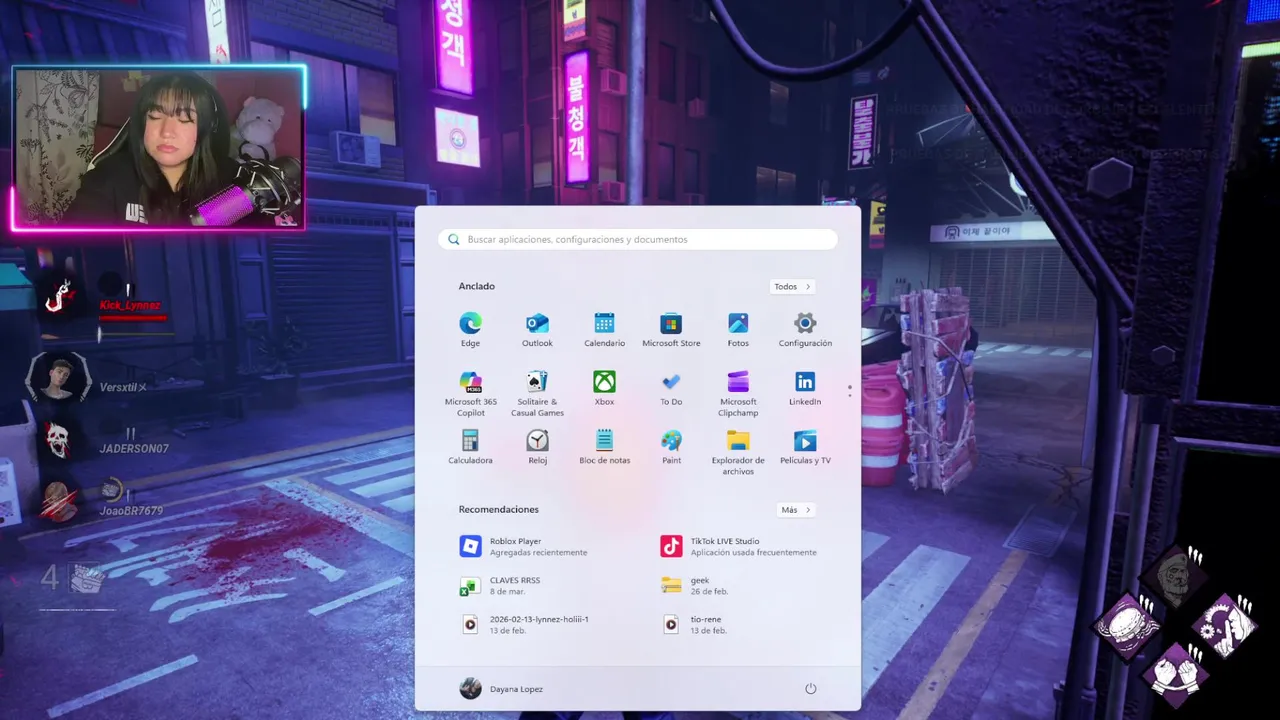Click 'Aplicación usada frecuentemente' subtitle
This screenshot has height=720, width=1280.
753,553
